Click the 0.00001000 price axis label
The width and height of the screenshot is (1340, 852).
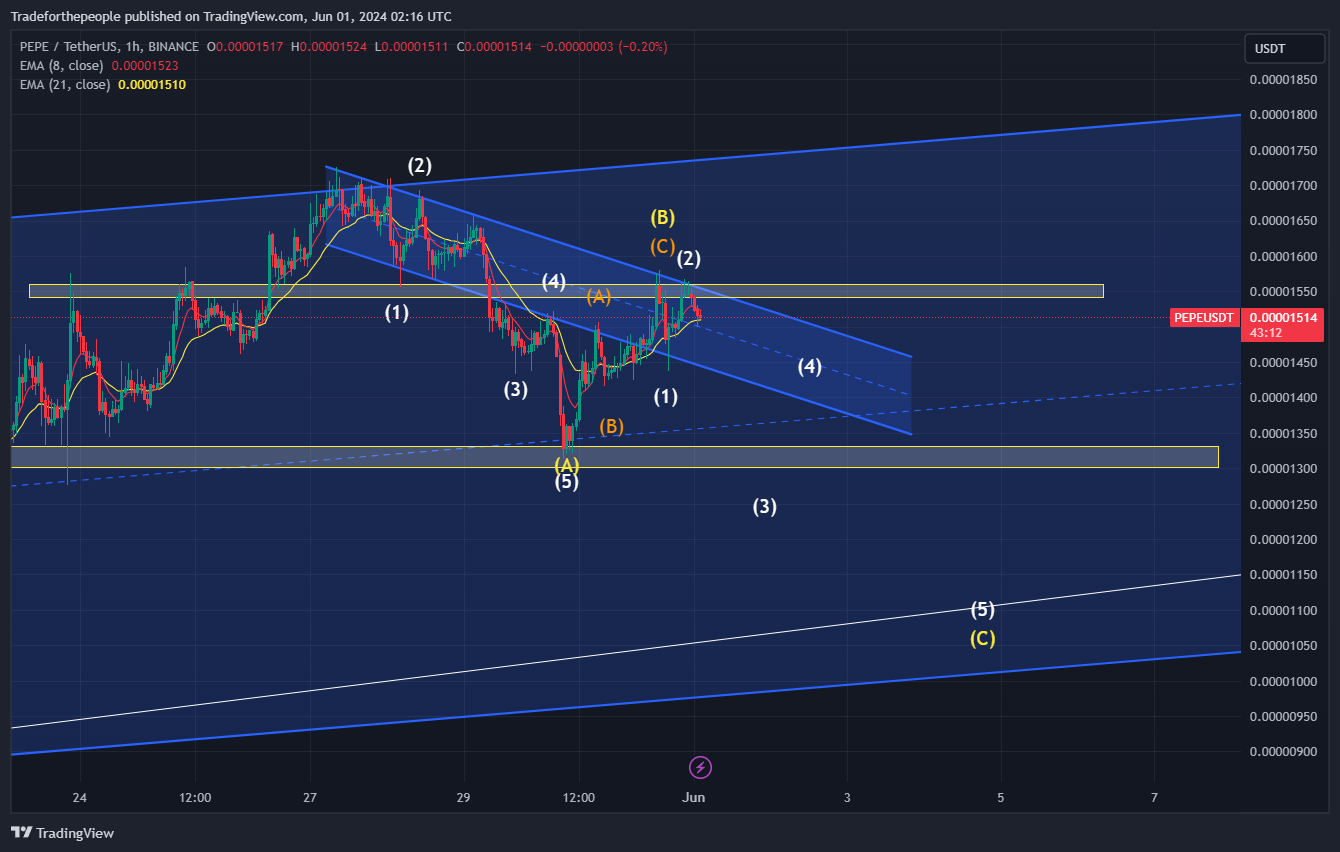coord(1284,681)
